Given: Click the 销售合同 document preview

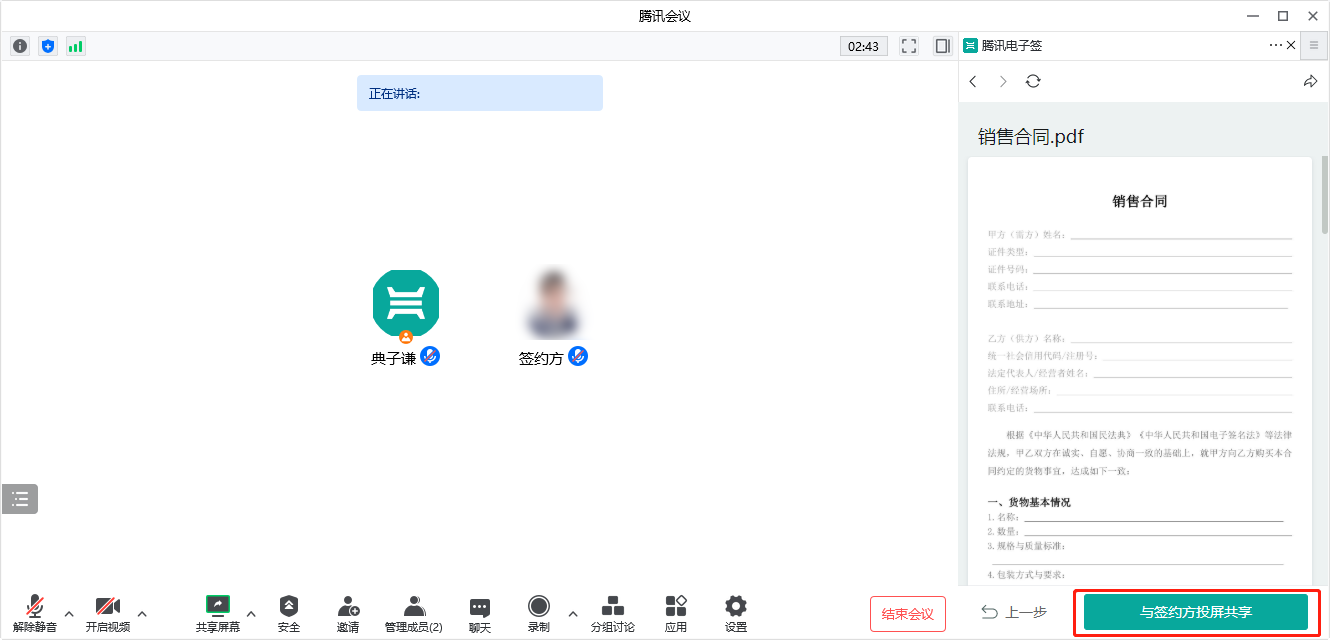Looking at the screenshot, I should pyautogui.click(x=1140, y=371).
